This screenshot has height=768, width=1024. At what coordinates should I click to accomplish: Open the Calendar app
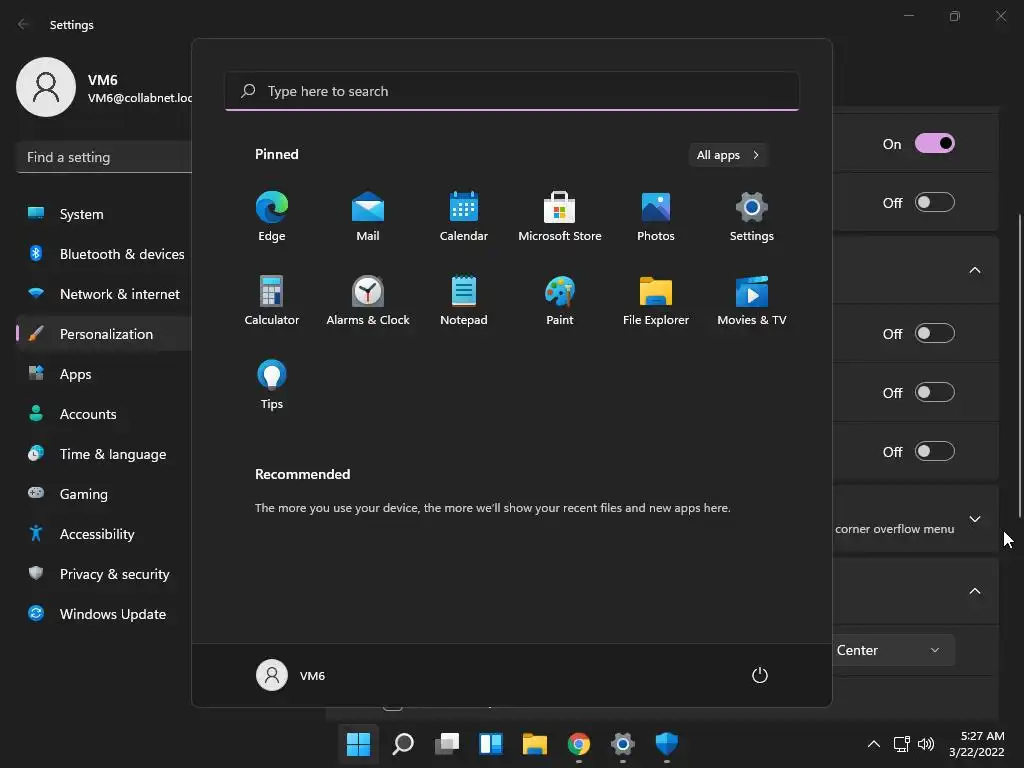pyautogui.click(x=464, y=216)
